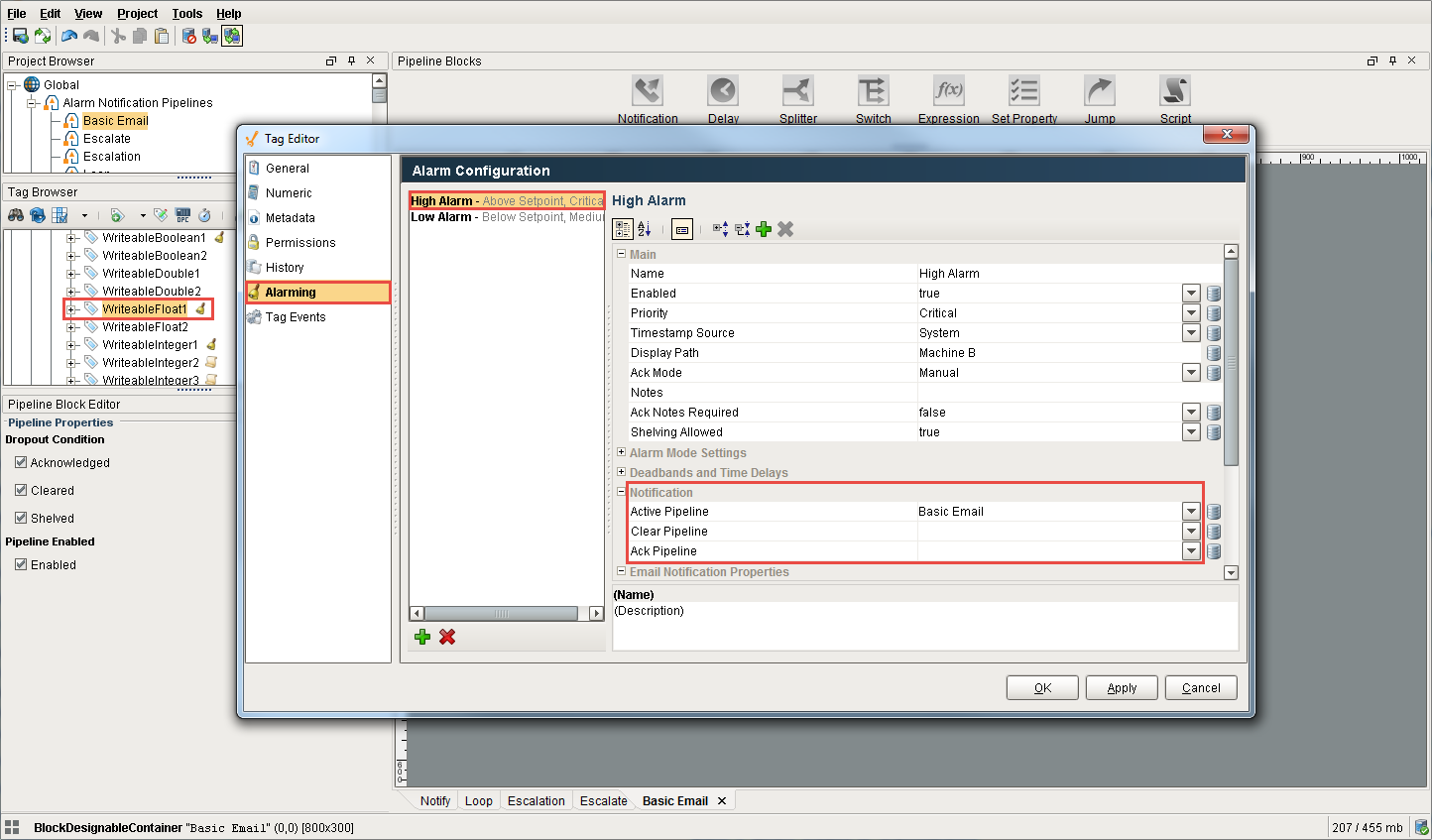Click the collapse all properties icon

point(742,229)
